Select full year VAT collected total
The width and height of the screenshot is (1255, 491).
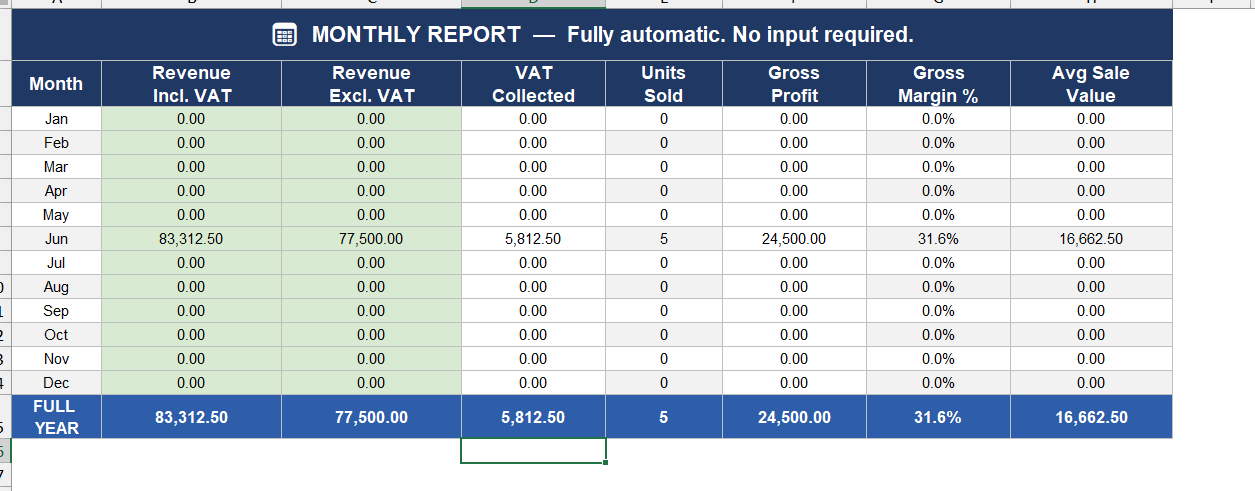click(x=533, y=417)
